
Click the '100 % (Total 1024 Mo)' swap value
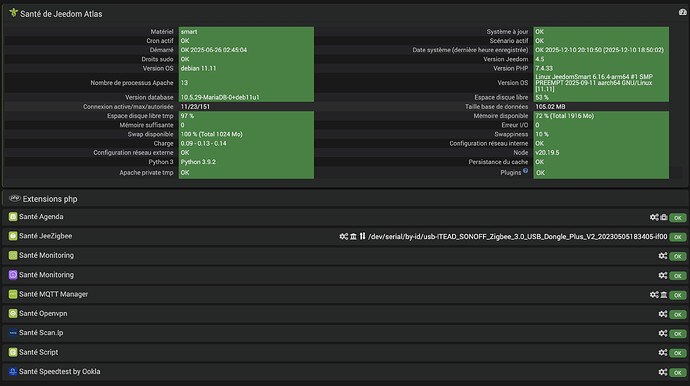click(211, 134)
